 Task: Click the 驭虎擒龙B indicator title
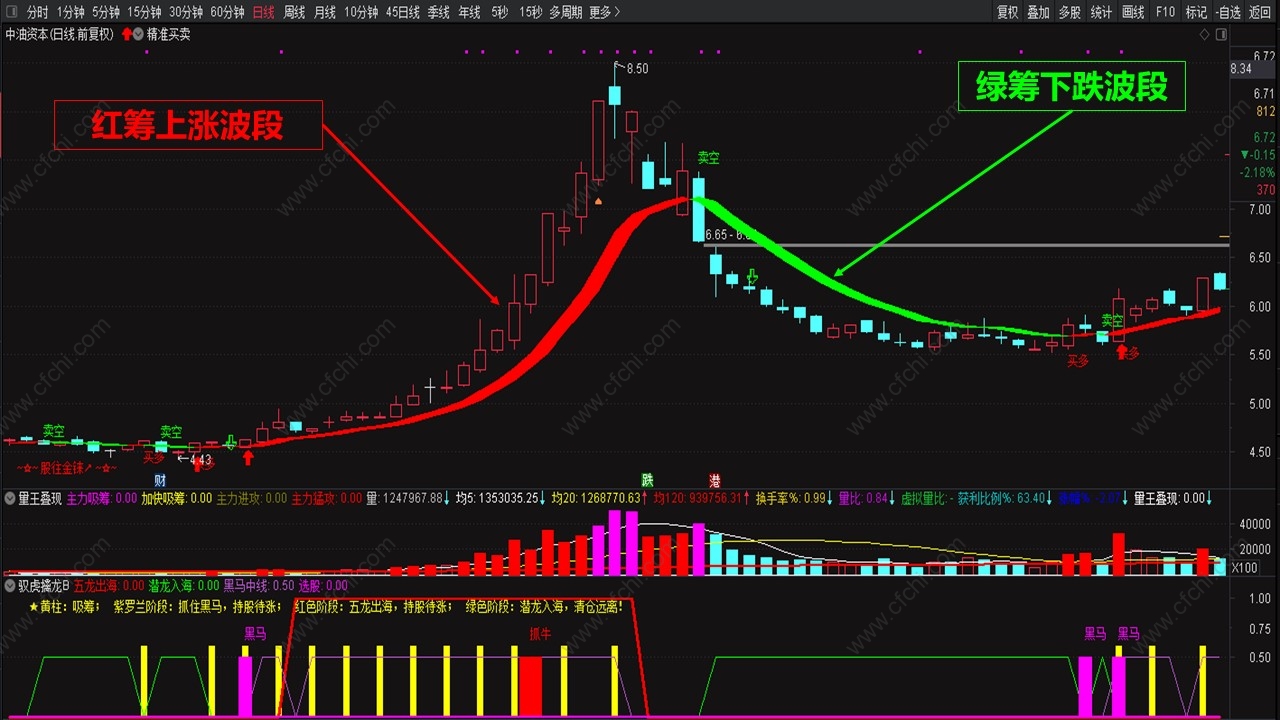click(44, 586)
